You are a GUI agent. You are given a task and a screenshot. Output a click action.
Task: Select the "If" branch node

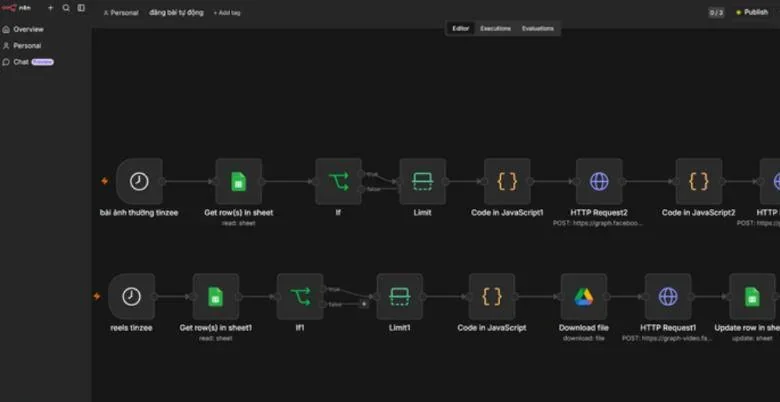pyautogui.click(x=338, y=181)
